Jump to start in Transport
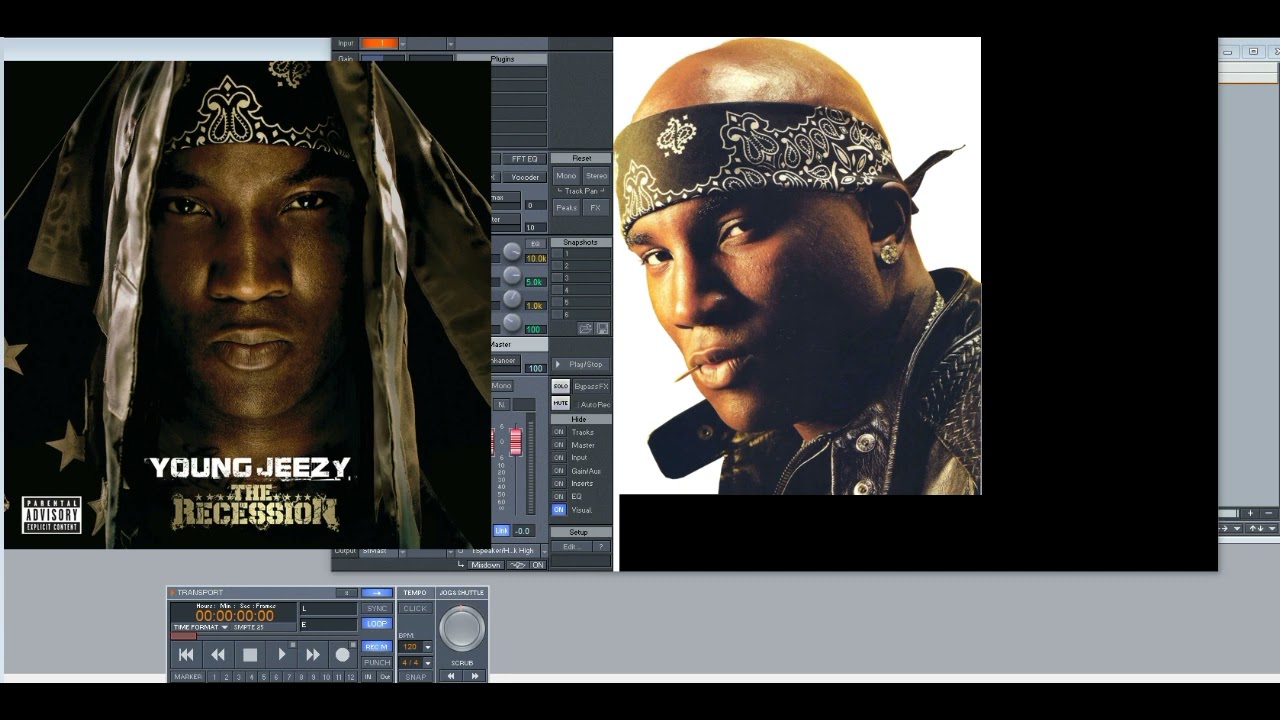This screenshot has width=1280, height=720. [x=186, y=655]
